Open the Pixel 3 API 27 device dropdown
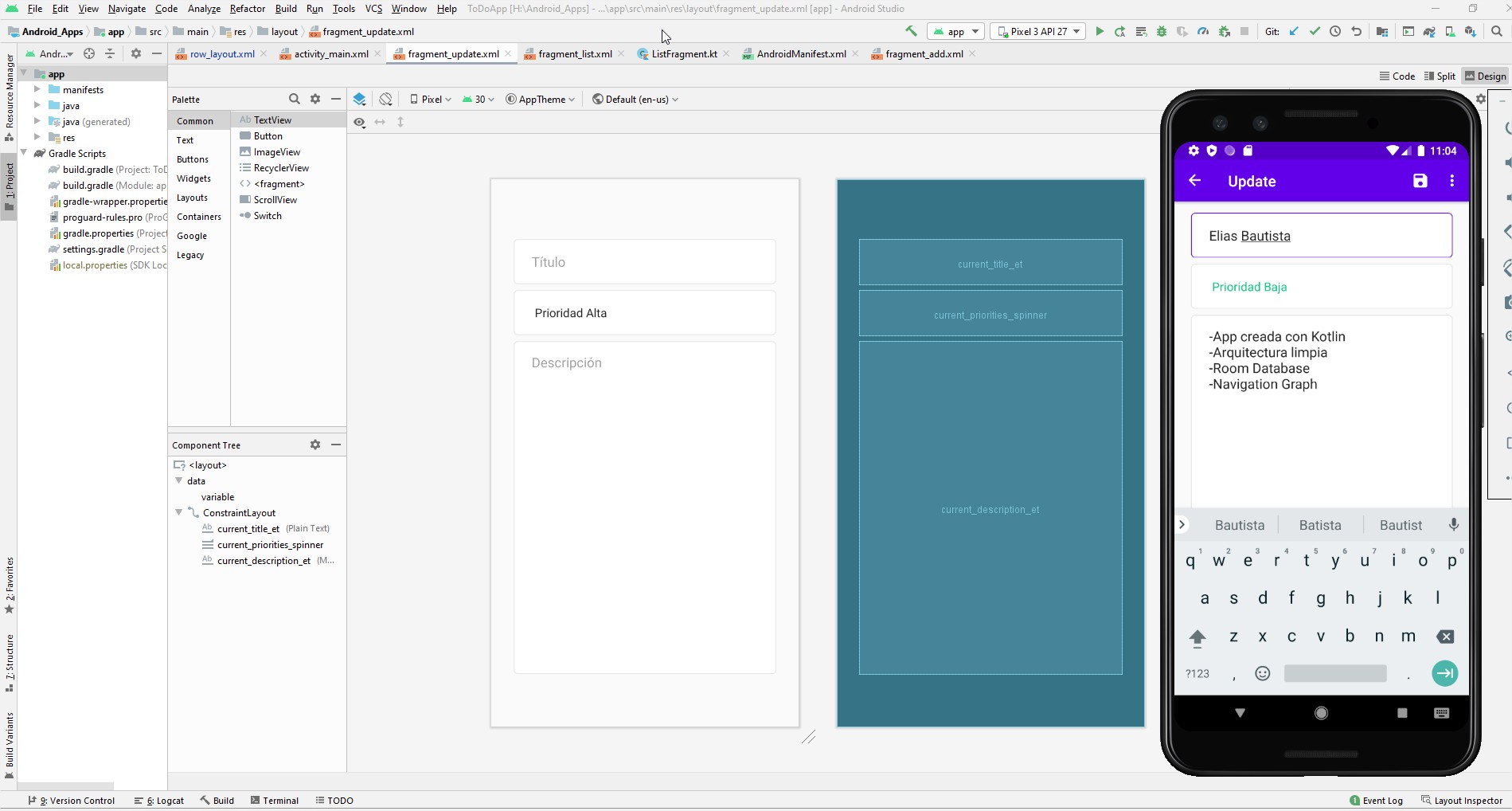 point(1038,32)
